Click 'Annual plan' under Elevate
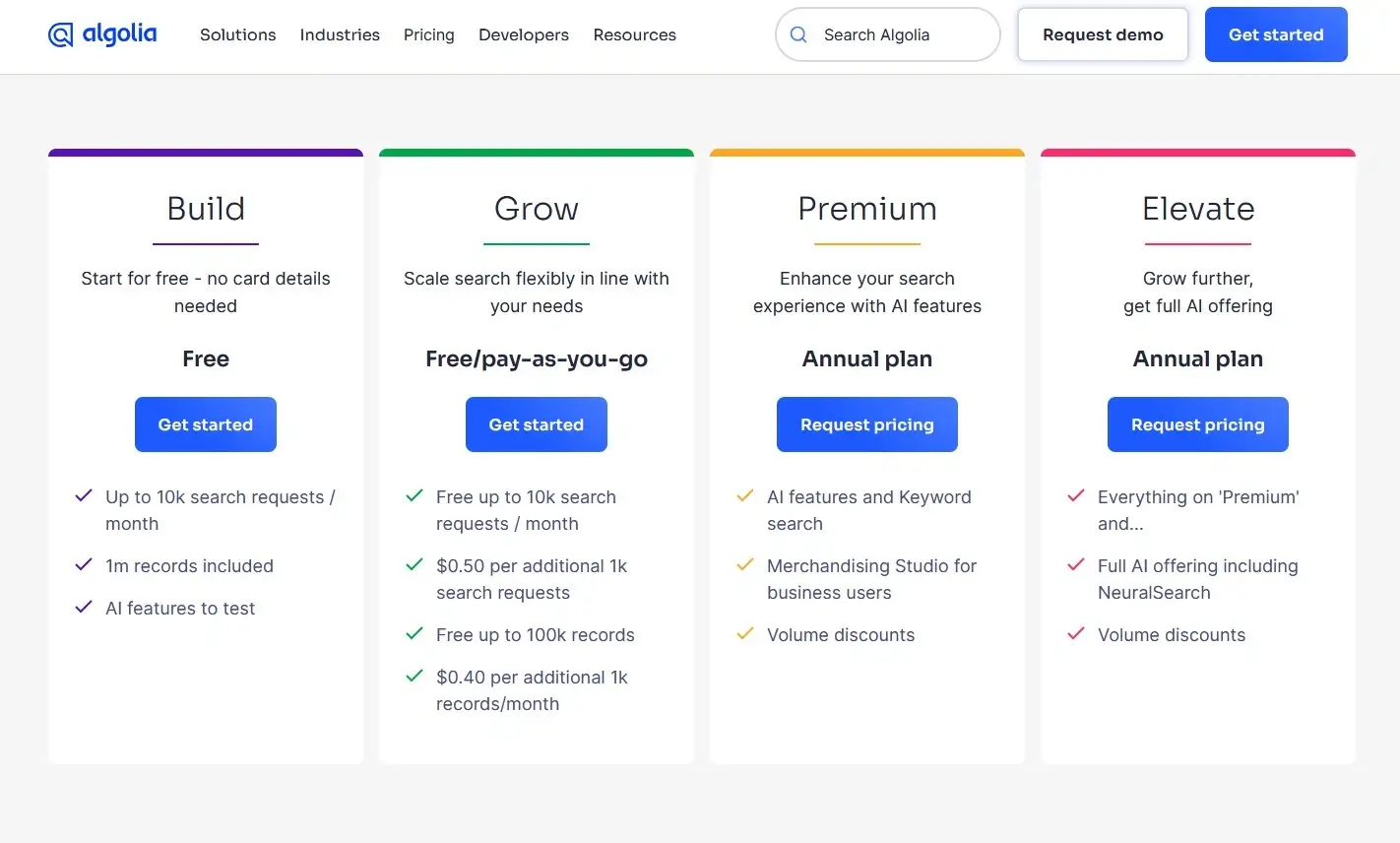The height and width of the screenshot is (843, 1400). tap(1198, 359)
